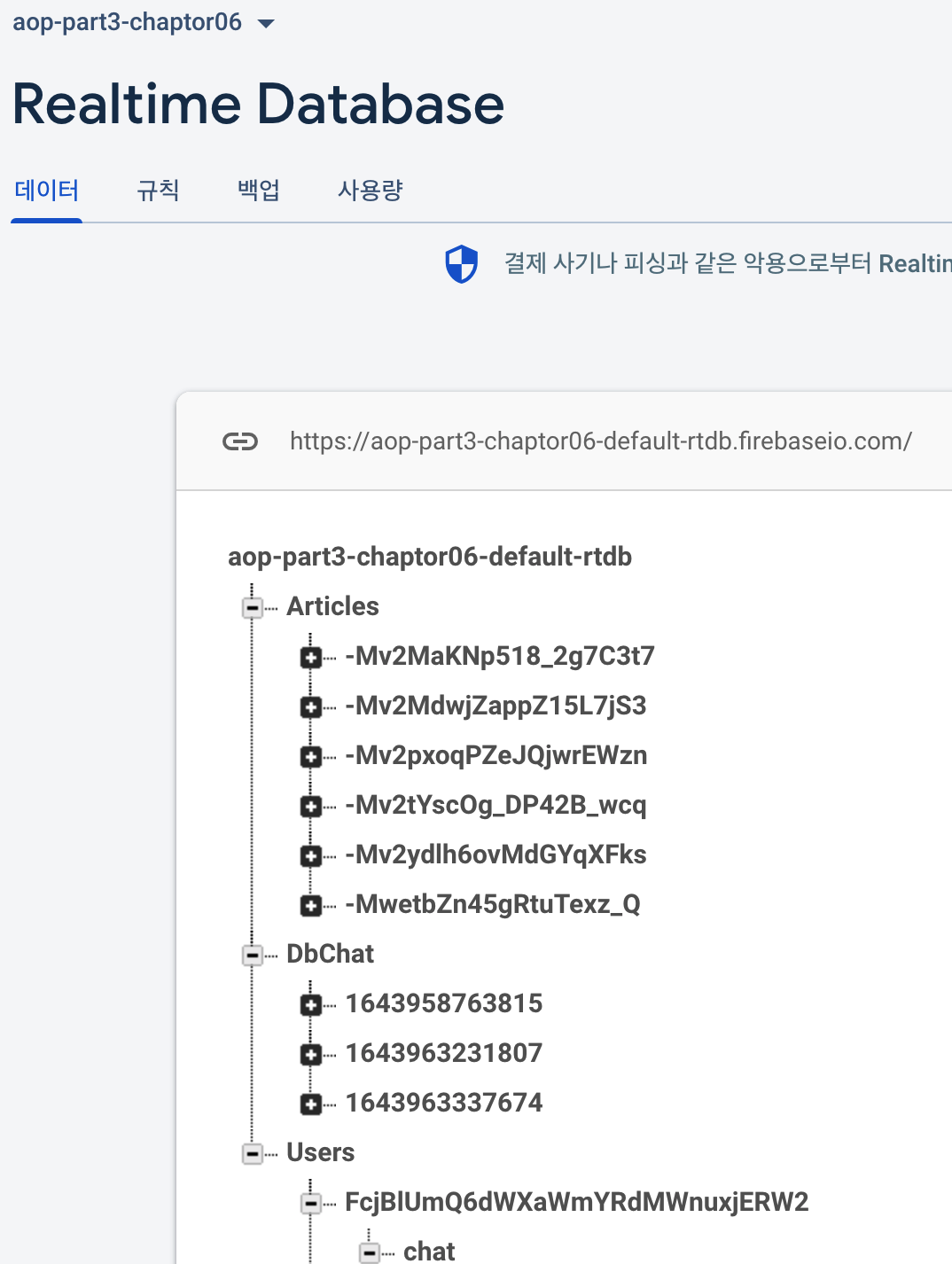
Task: Click the Realtime Database heading
Action: coord(258,104)
